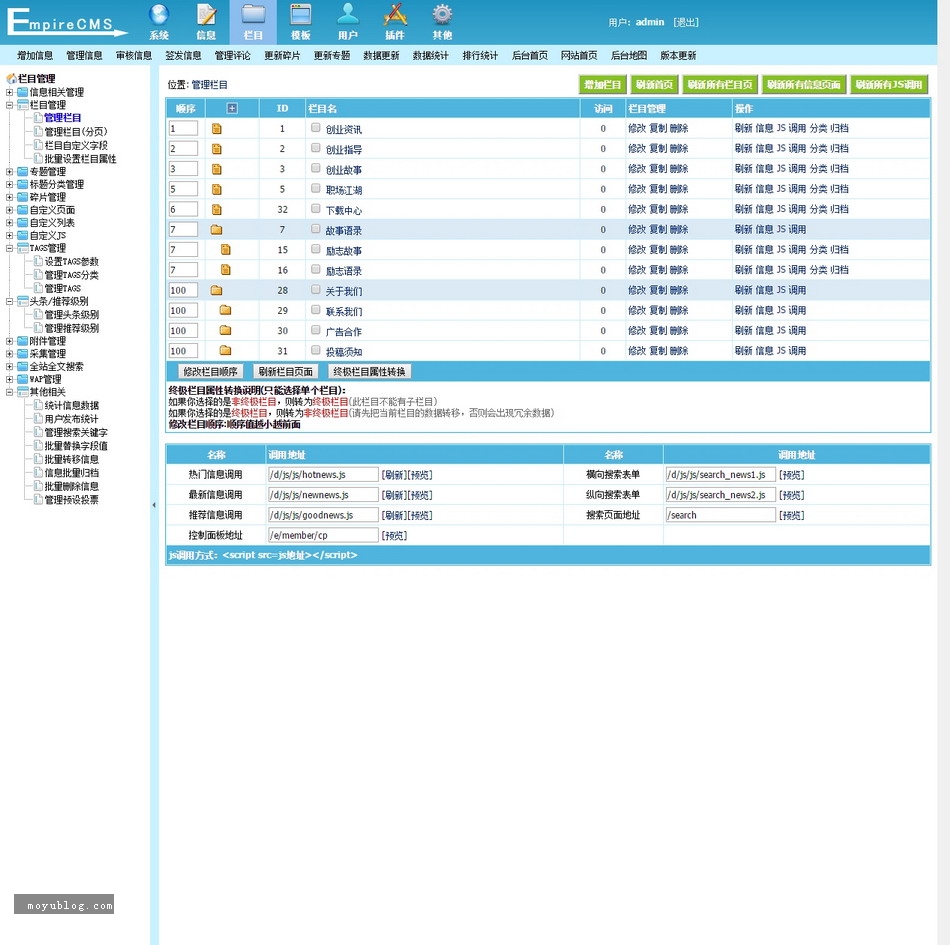Click the document icon in the 创业指导 row
Viewport: 950px width, 945px height.
click(x=217, y=149)
